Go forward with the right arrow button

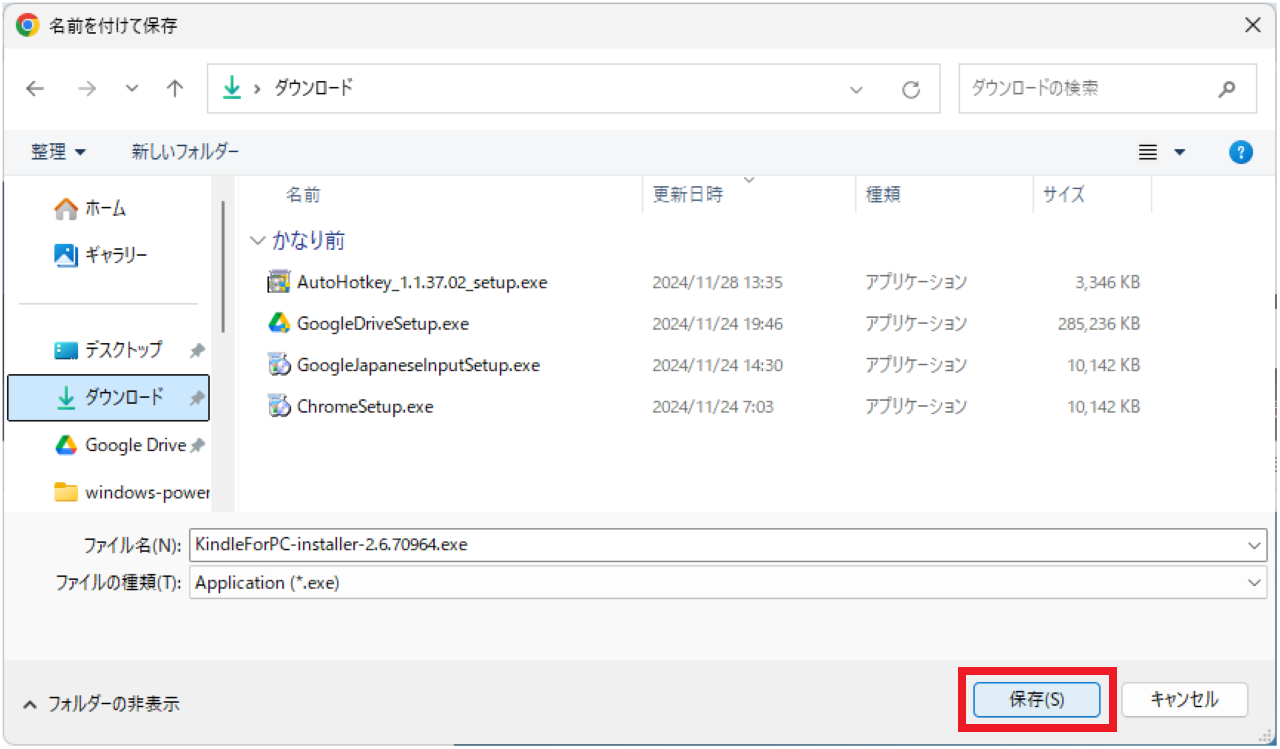[x=87, y=89]
